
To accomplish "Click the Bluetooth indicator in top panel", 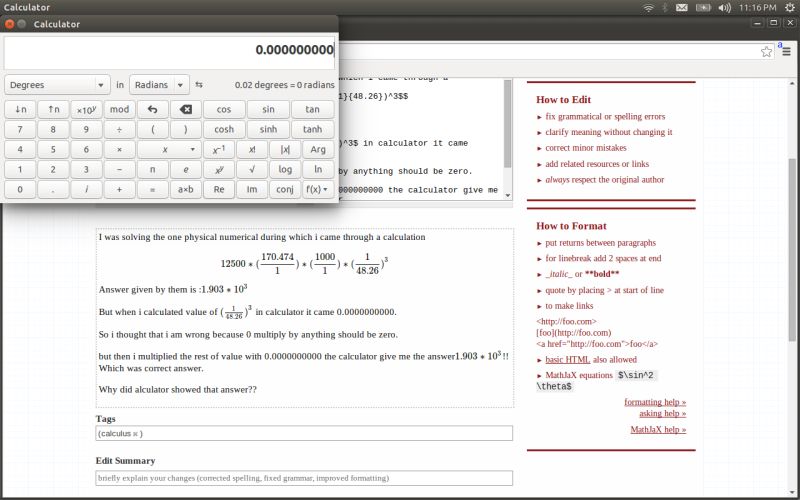I will point(665,8).
